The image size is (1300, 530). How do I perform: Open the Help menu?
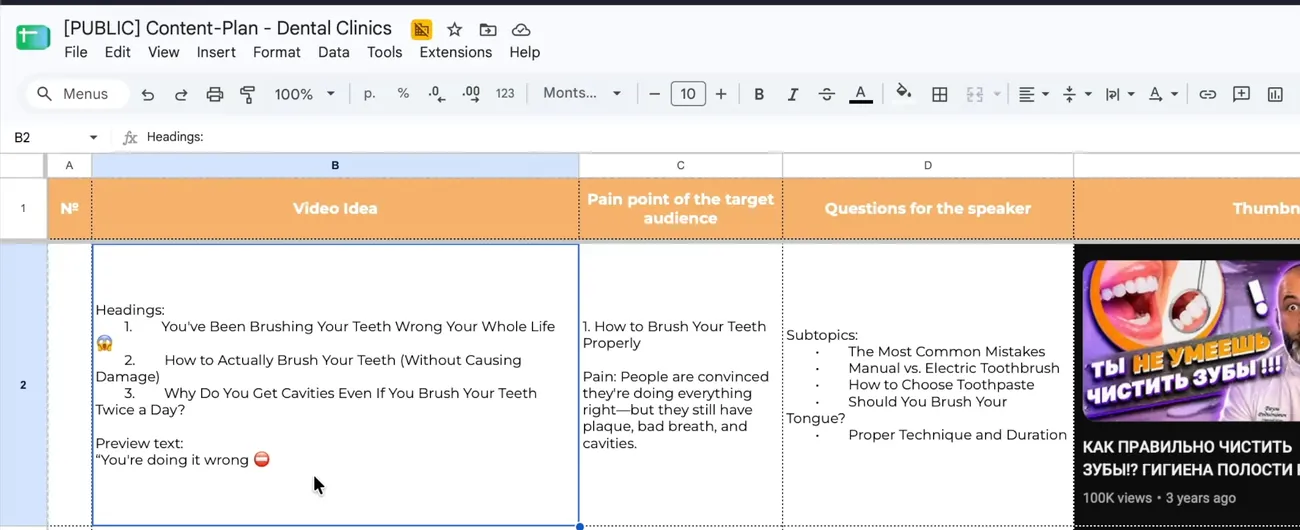[525, 52]
